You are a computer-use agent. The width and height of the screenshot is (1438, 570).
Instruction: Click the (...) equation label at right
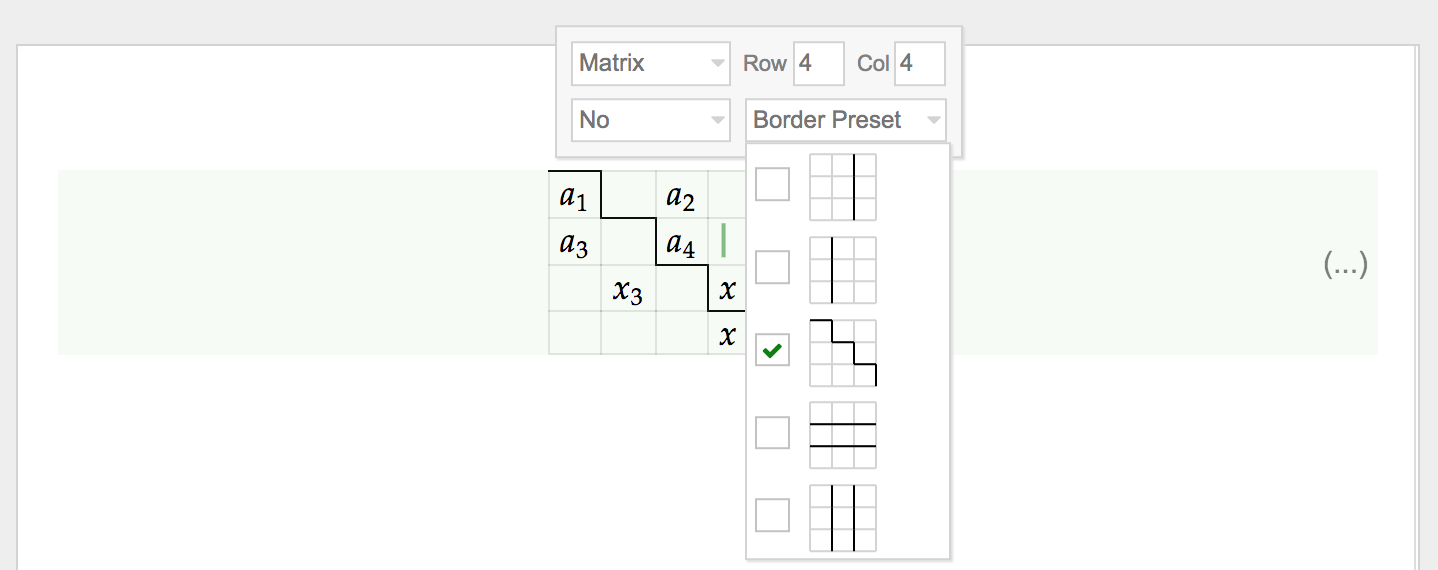click(x=1345, y=264)
